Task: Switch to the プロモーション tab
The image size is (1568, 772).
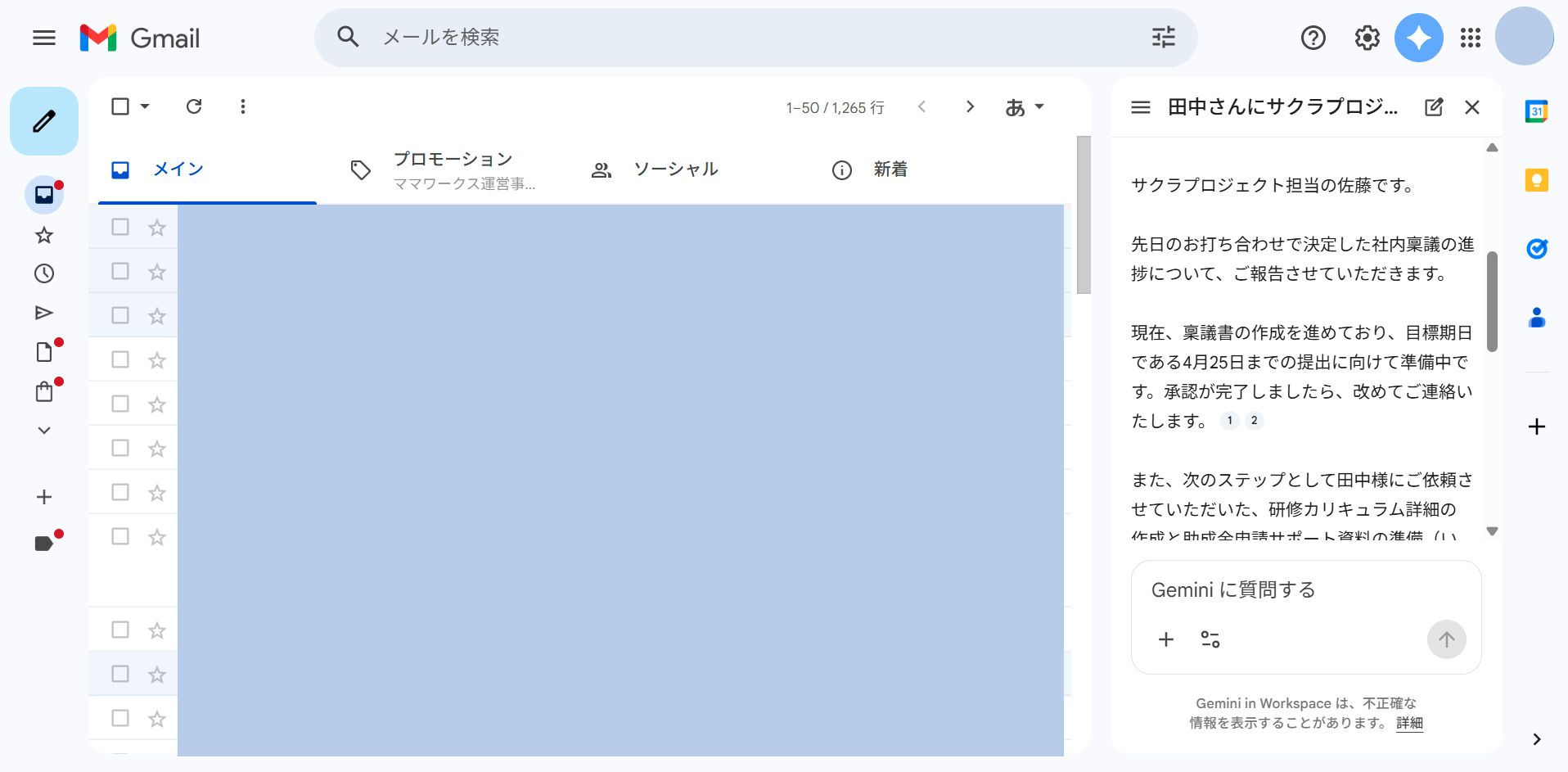Action: [x=452, y=168]
